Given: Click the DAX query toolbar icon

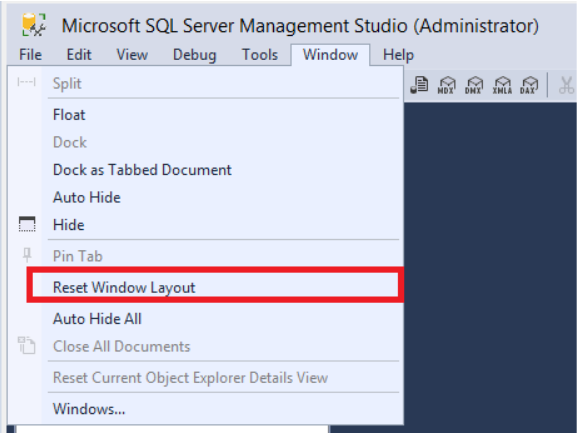Looking at the screenshot, I should pos(529,85).
